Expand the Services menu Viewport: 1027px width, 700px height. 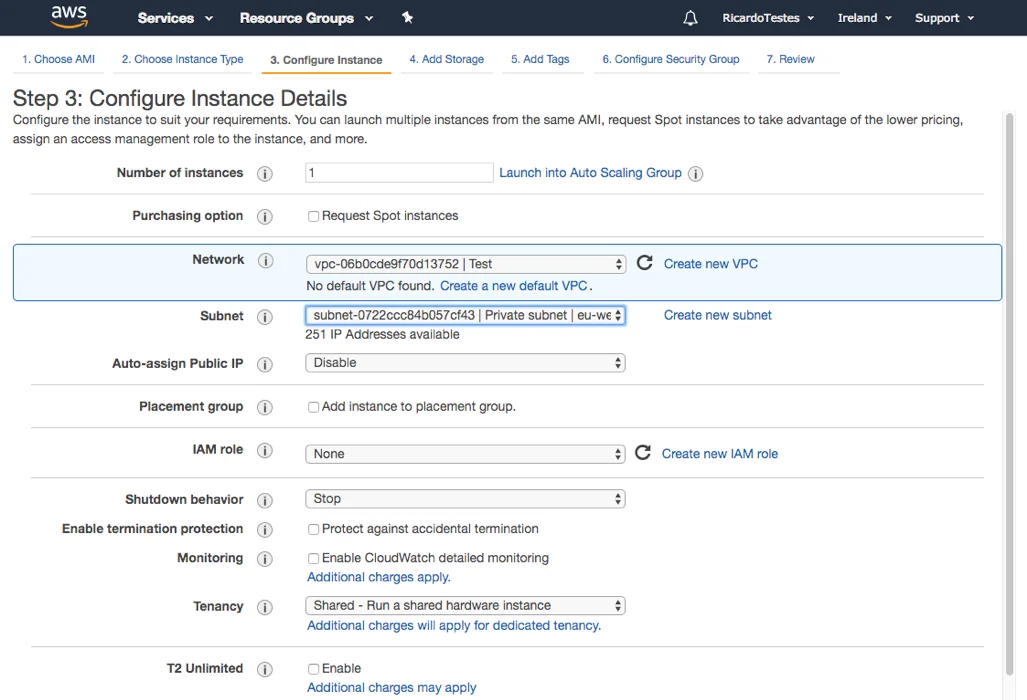pyautogui.click(x=175, y=18)
